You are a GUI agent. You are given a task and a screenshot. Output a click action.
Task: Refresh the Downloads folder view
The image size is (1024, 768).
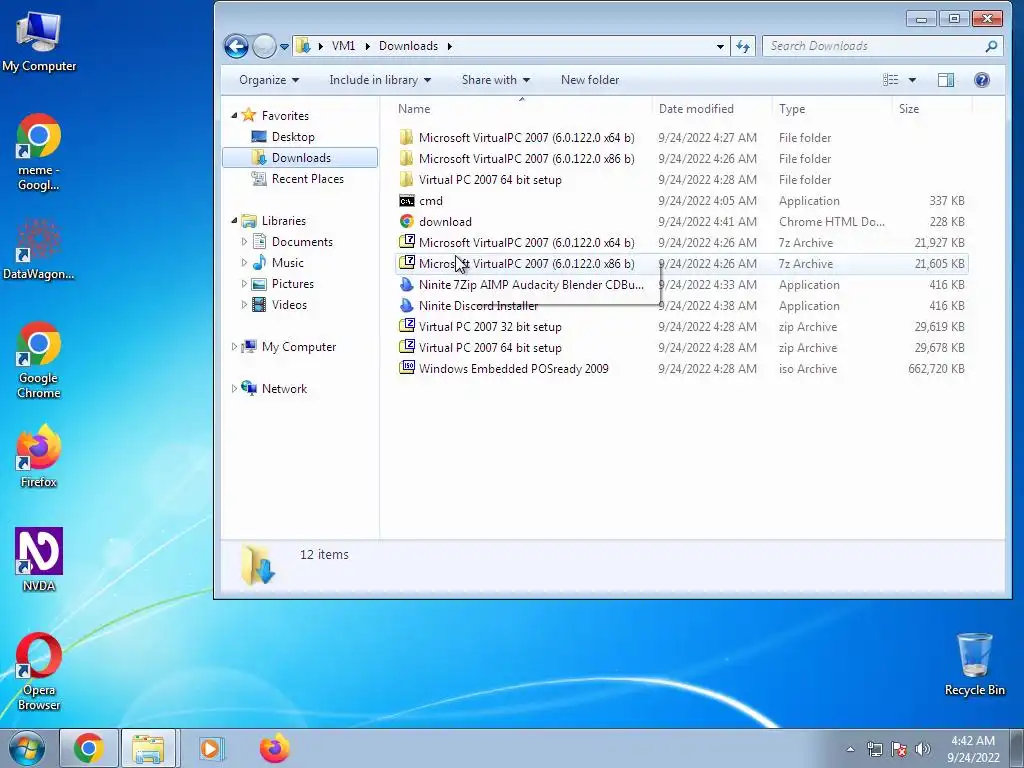tap(743, 46)
